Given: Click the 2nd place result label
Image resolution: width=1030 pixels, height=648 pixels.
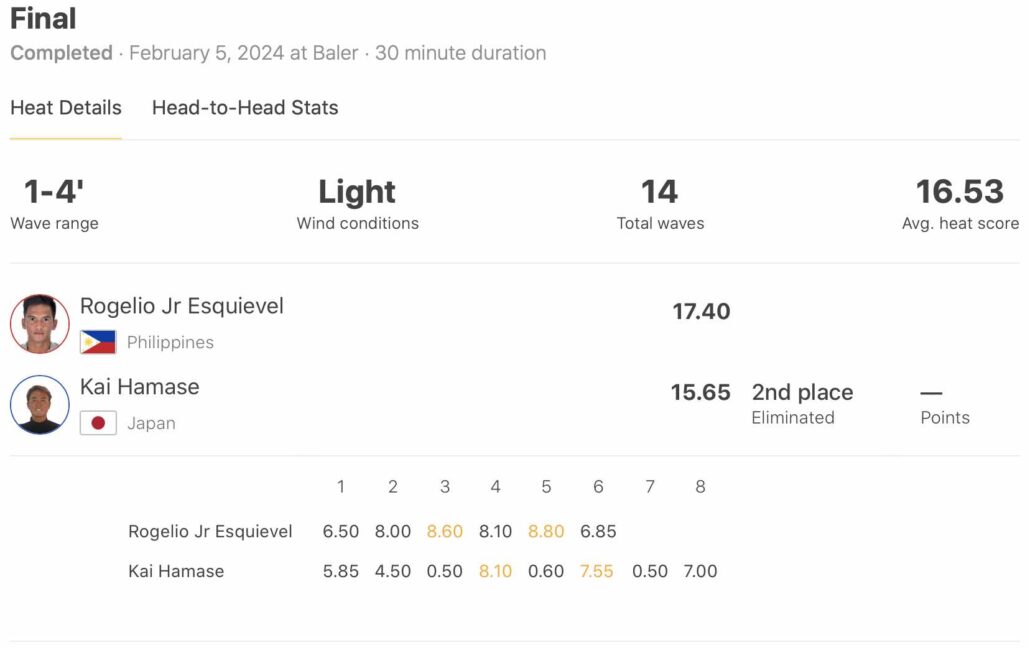Looking at the screenshot, I should [802, 392].
